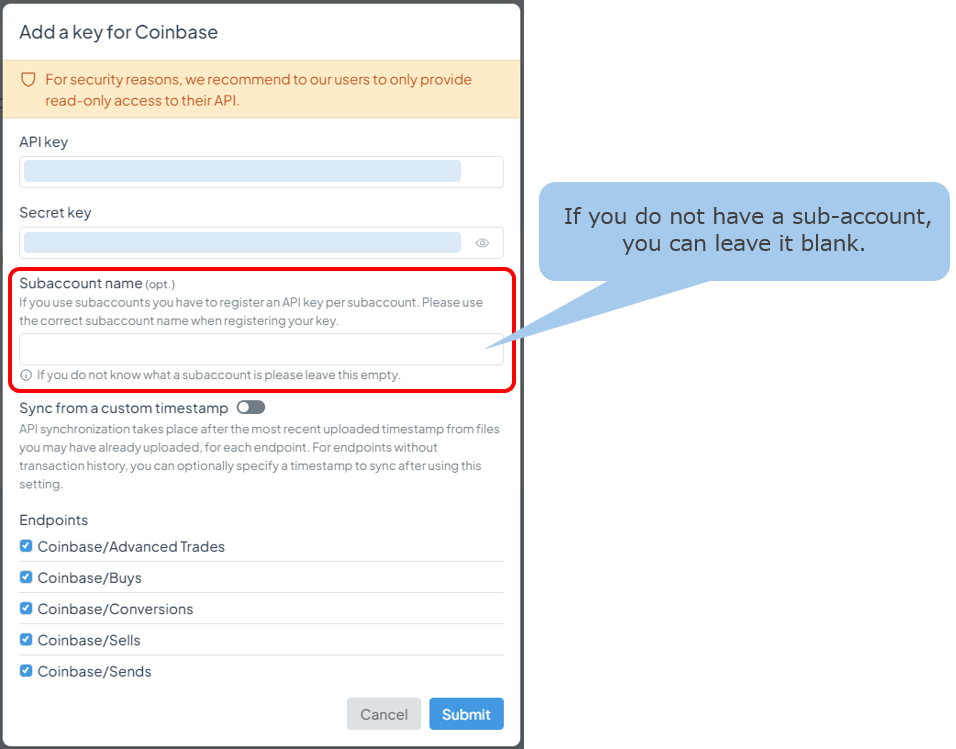The width and height of the screenshot is (956, 749).
Task: Click the Endpoints section heading
Action: [x=54, y=520]
